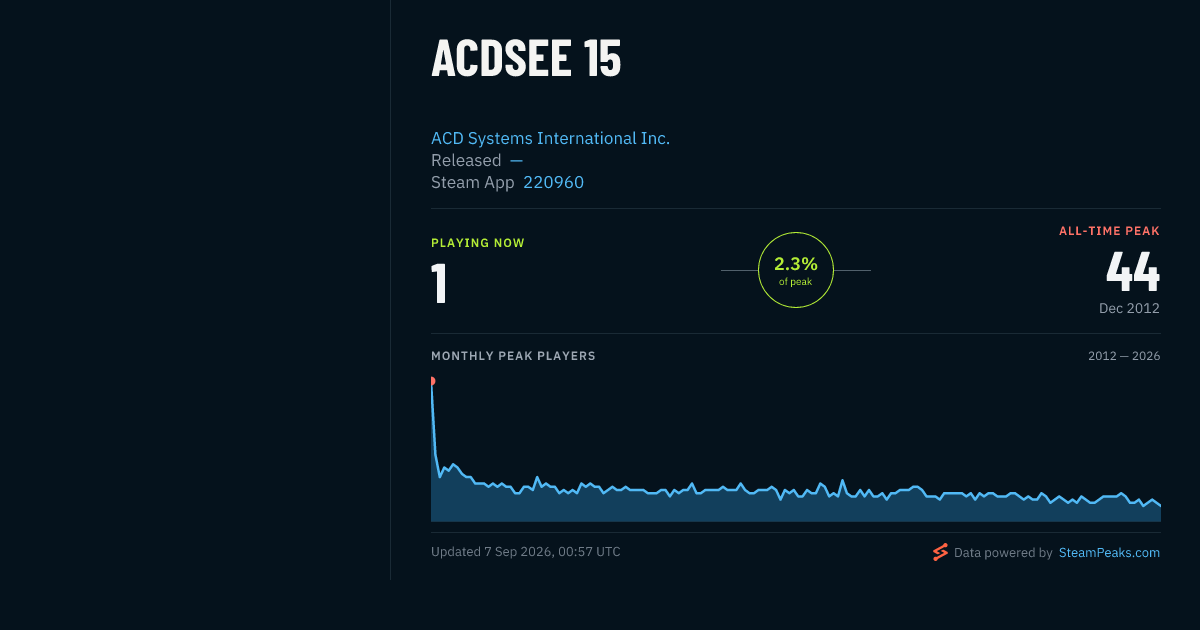Click the of peak caption in circle

point(796,282)
